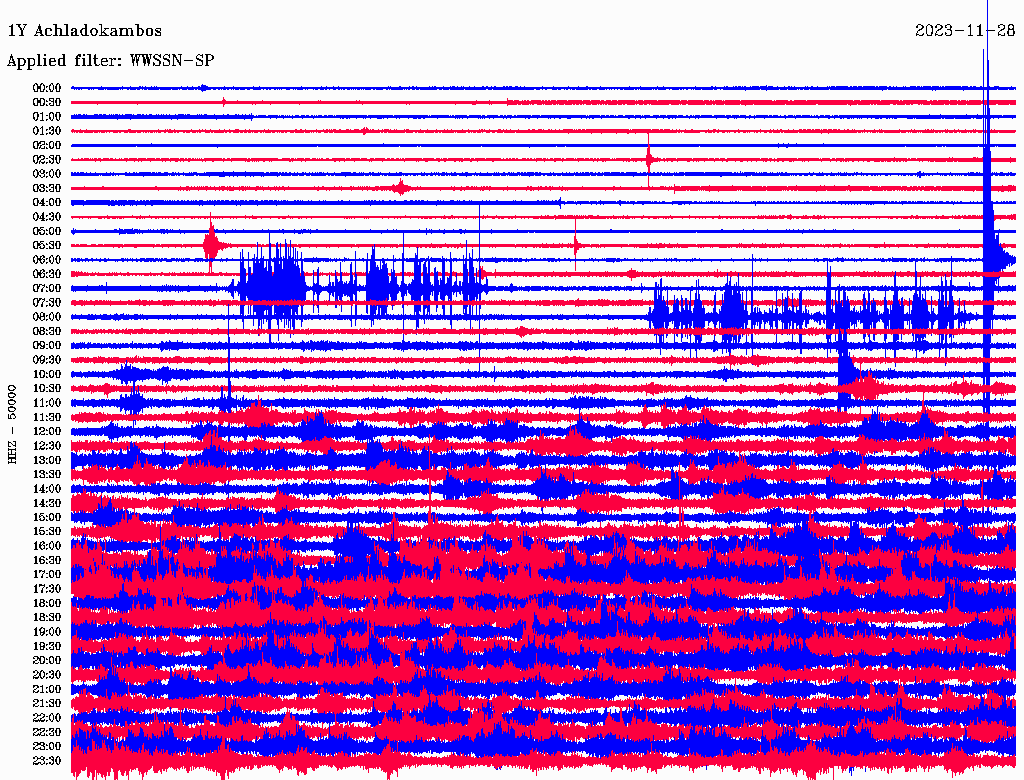Click the red spike on the 02:30 trace
Viewport: 1024px width, 780px height.
pos(649,159)
